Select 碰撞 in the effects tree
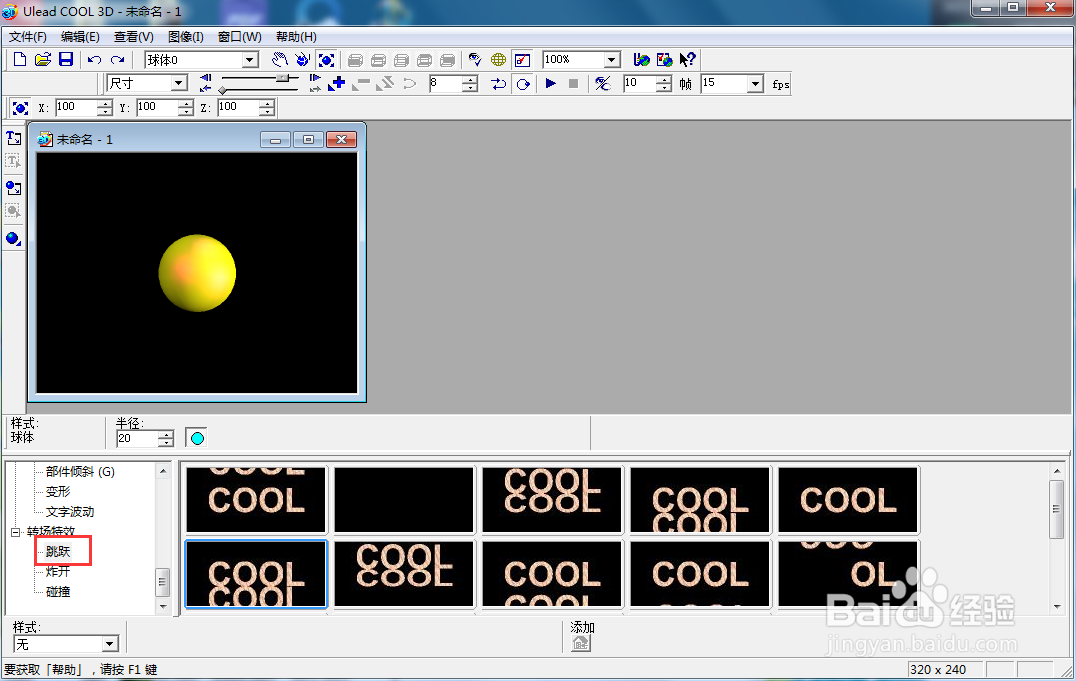Viewport: 1076px width, 681px height. (x=58, y=591)
